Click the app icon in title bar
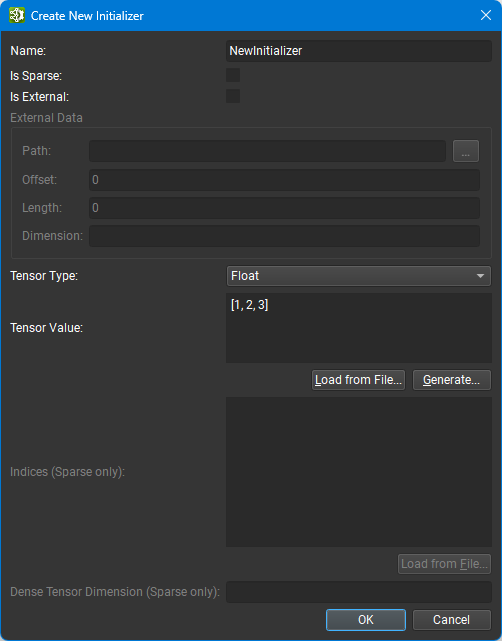502x641 pixels. click(x=17, y=16)
